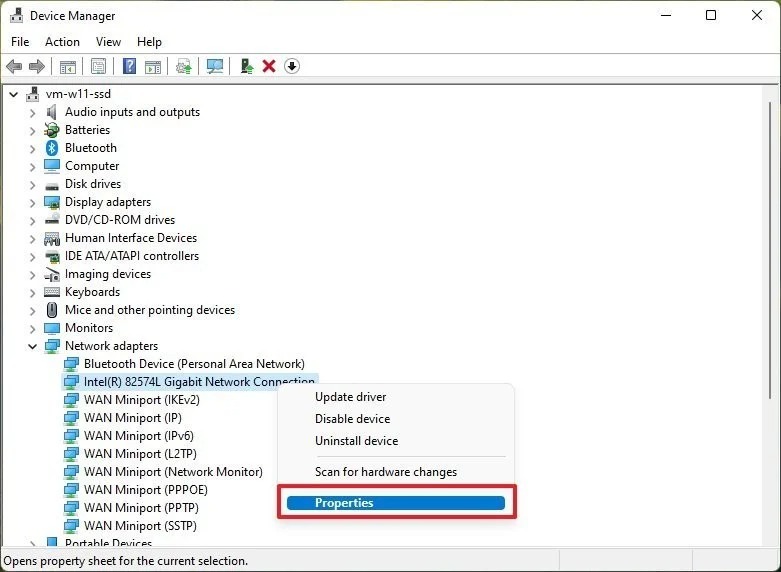Click the DVD/CD-ROM drives icon

52,220
